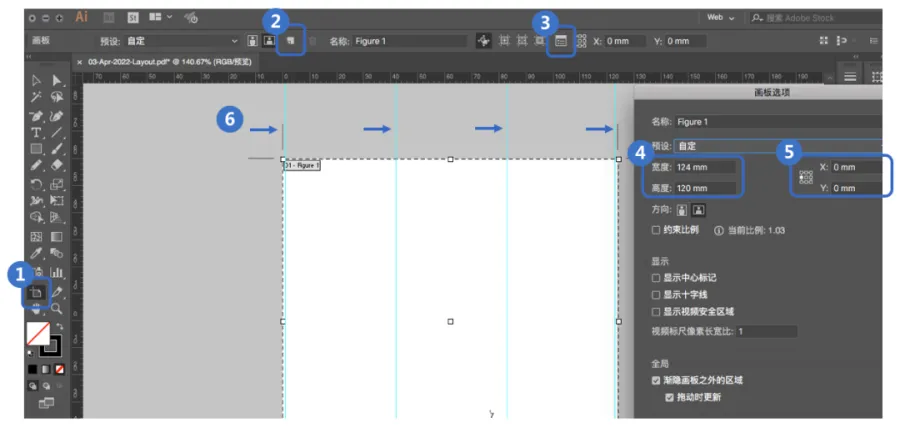Select the Curvature tool

coord(57,115)
